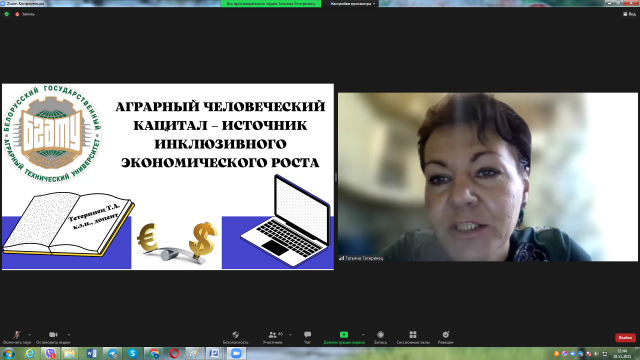Click green screen-sharing notification banner
640x360 pixels.
click(x=271, y=3)
